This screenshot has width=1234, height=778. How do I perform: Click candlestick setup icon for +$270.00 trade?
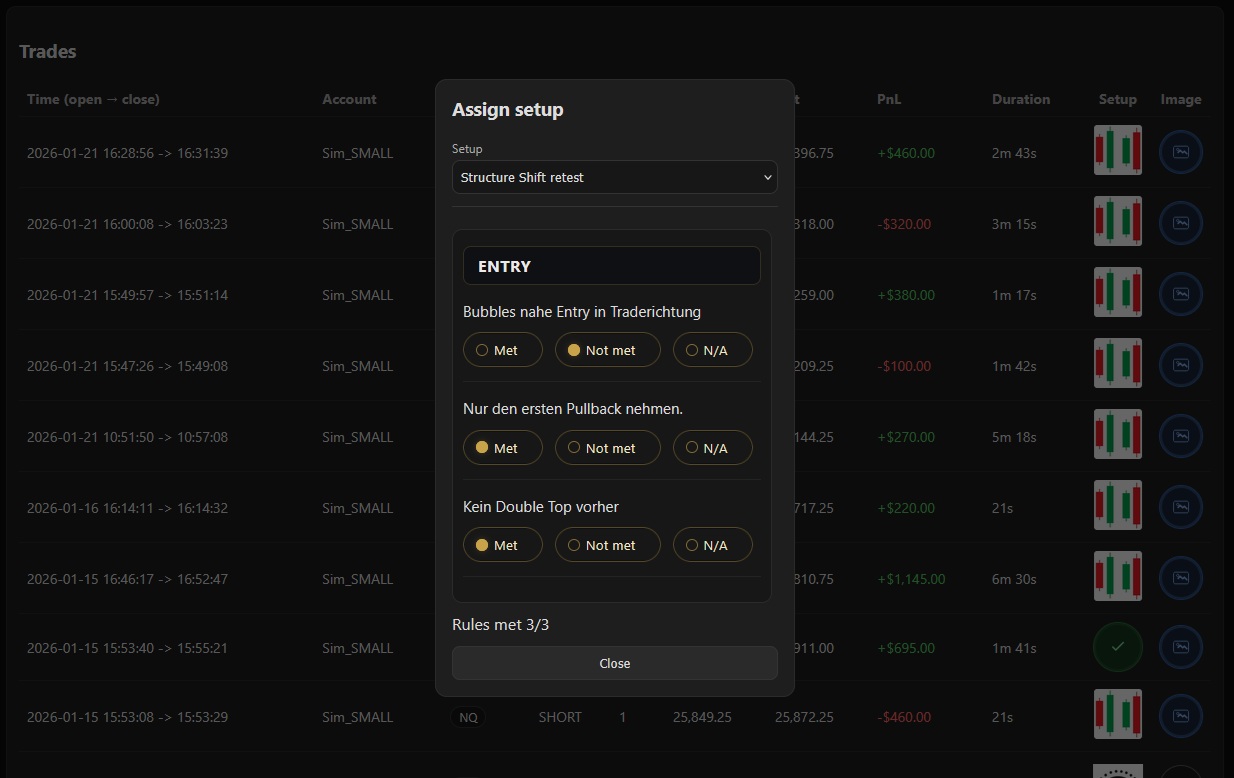(1117, 435)
